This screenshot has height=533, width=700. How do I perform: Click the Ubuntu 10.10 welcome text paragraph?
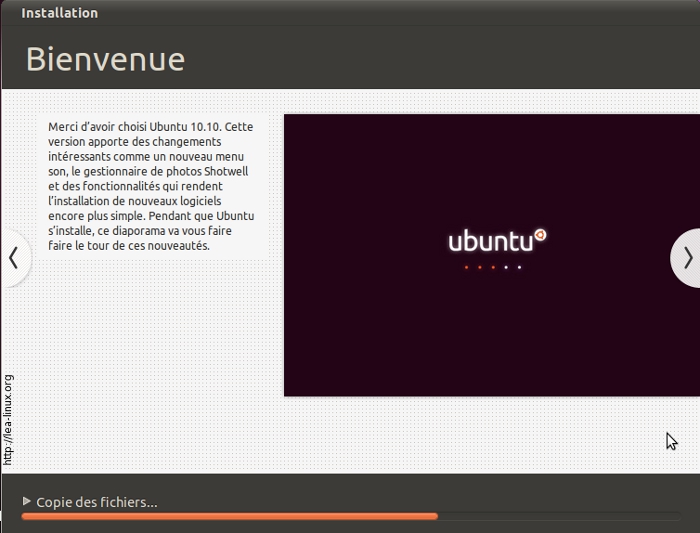point(151,186)
